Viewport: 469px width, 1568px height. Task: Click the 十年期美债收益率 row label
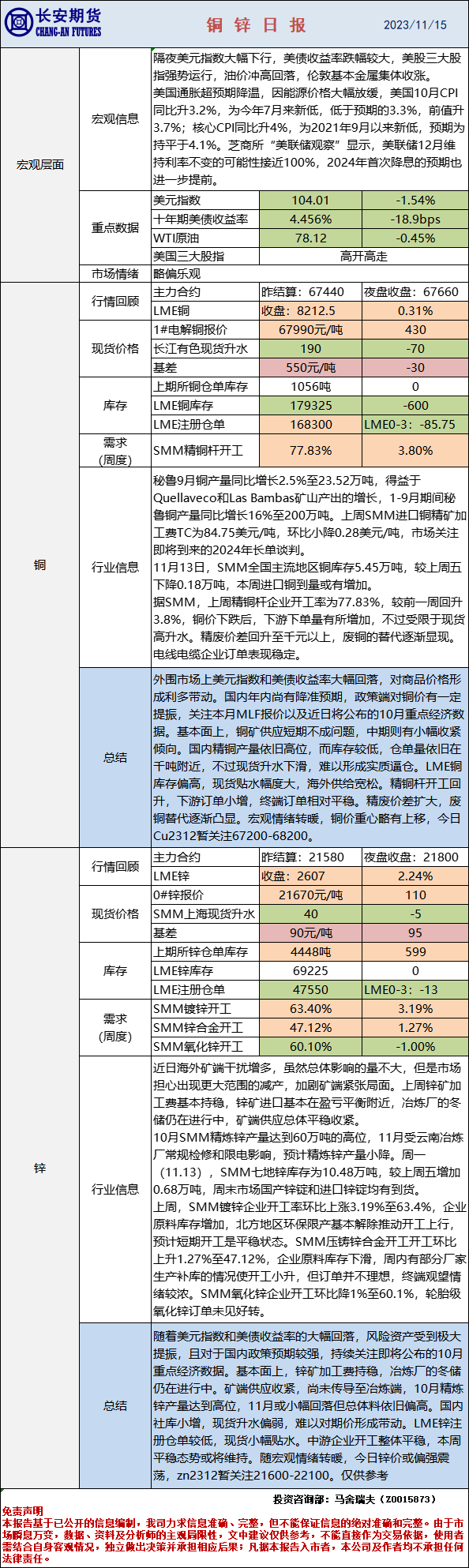click(x=205, y=219)
